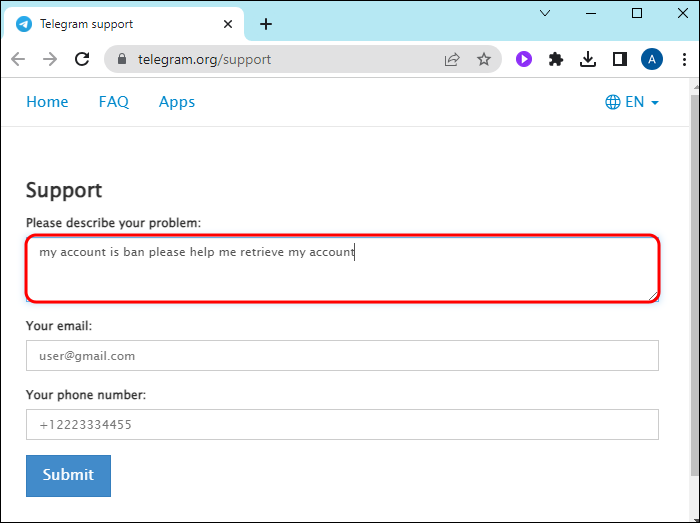This screenshot has height=523, width=700.
Task: Toggle the browser side panel icon
Action: click(x=620, y=59)
